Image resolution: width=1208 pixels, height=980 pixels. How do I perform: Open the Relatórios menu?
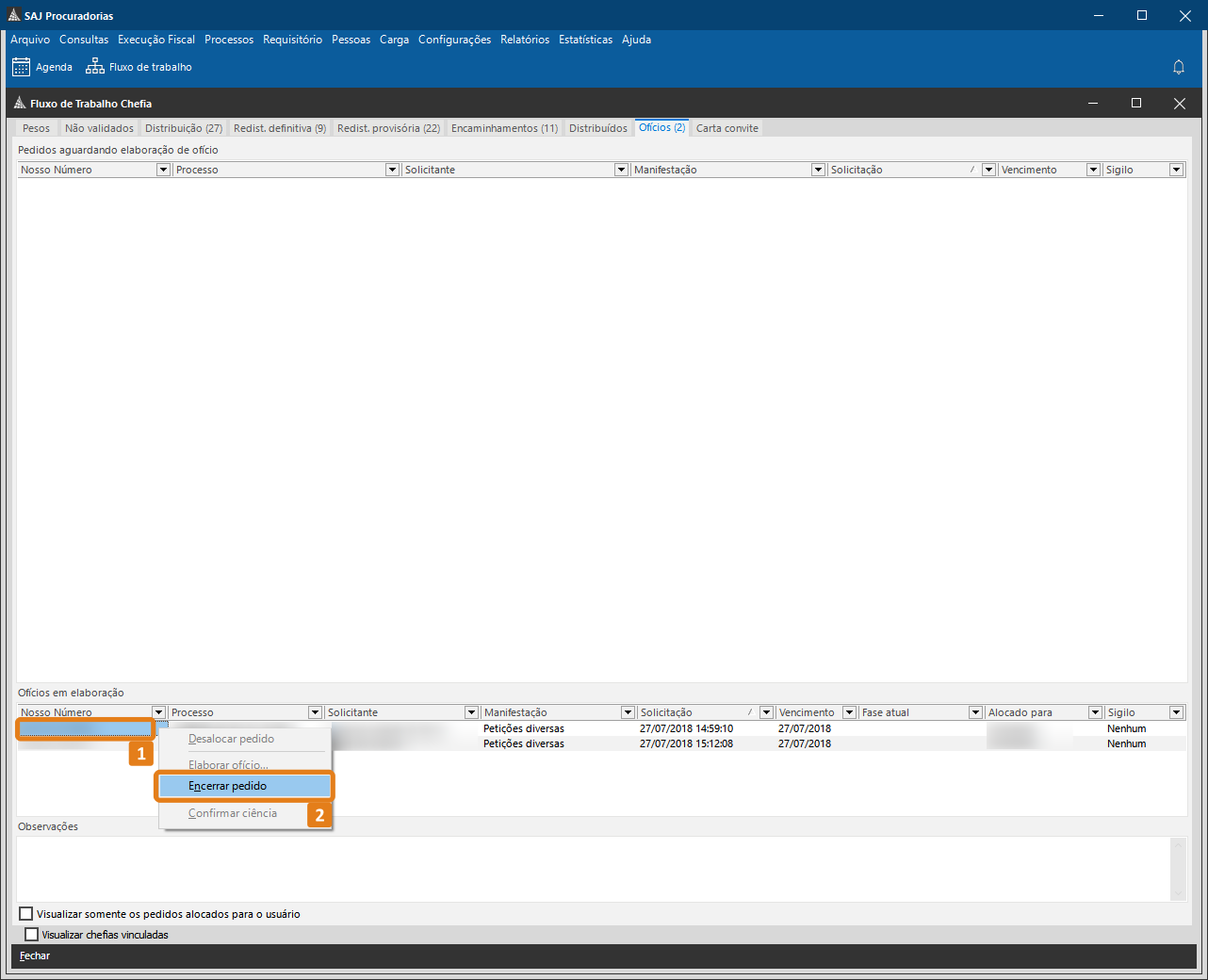tap(525, 40)
